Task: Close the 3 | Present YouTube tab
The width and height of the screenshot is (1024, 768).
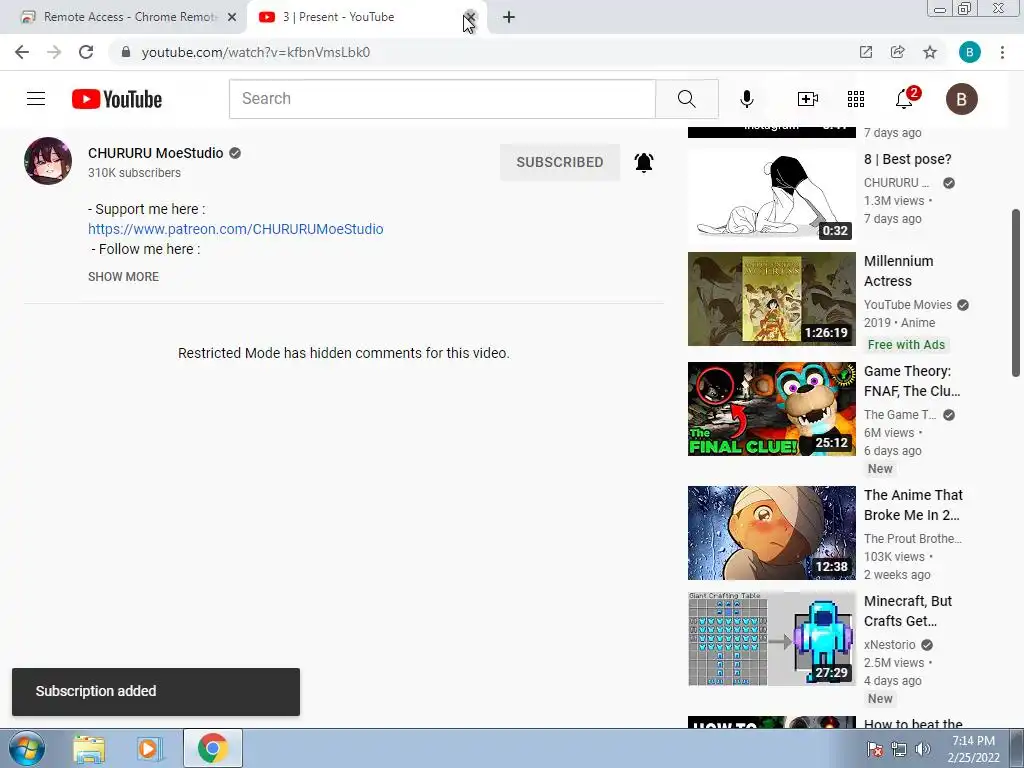Action: [470, 17]
